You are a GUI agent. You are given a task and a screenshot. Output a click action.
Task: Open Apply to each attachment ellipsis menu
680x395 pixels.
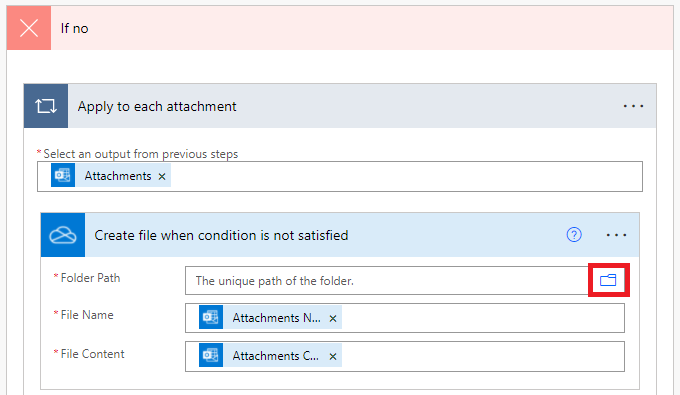[x=633, y=106]
